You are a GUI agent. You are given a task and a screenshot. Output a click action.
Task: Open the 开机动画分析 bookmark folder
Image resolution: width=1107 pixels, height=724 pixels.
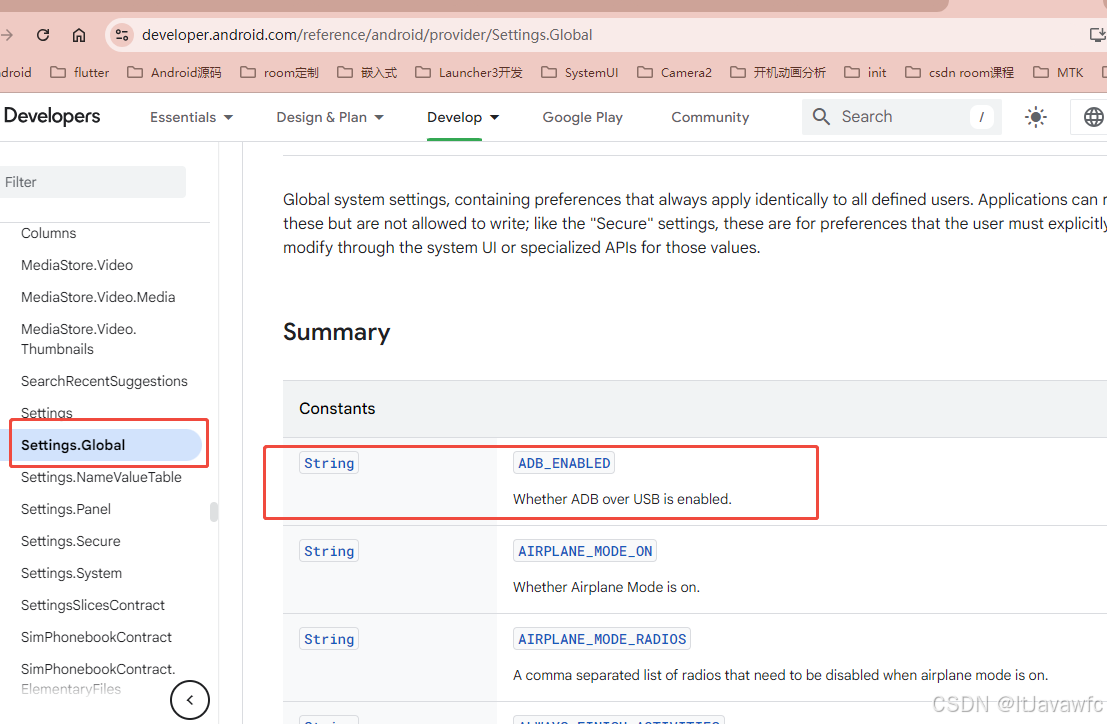point(777,73)
